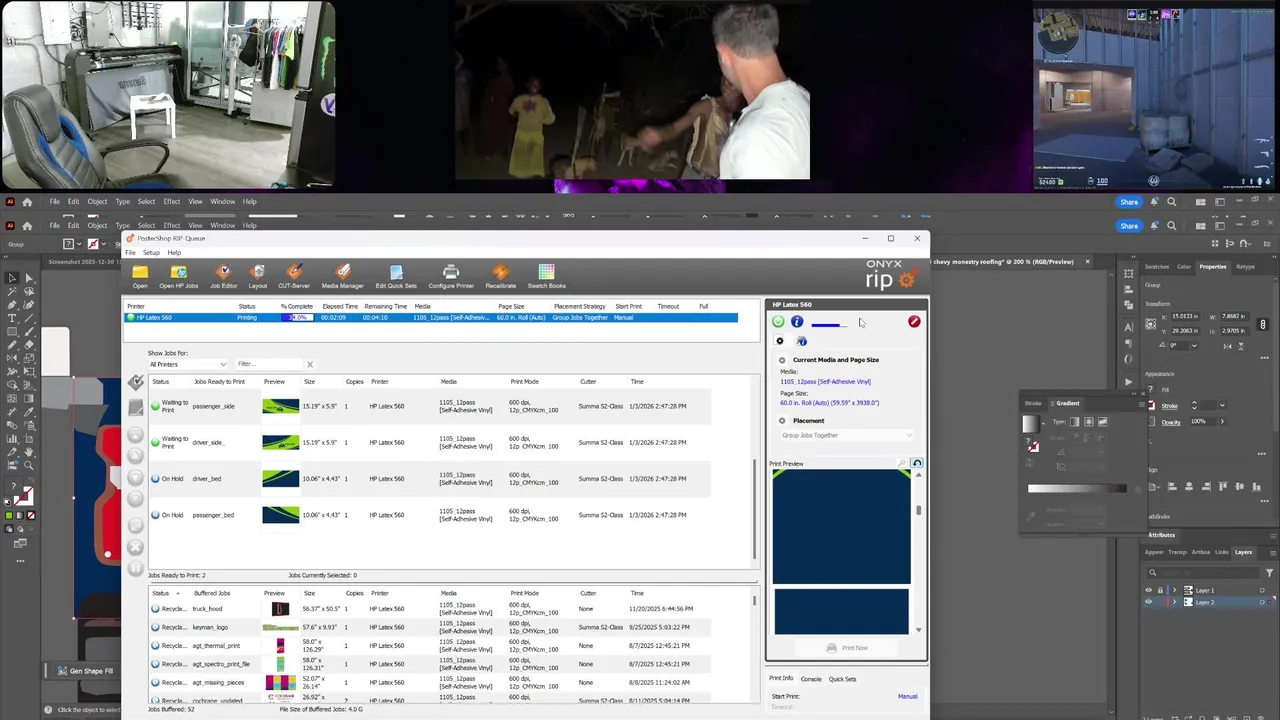Click the gradient fill swatch in Gradient panel

click(1031, 424)
